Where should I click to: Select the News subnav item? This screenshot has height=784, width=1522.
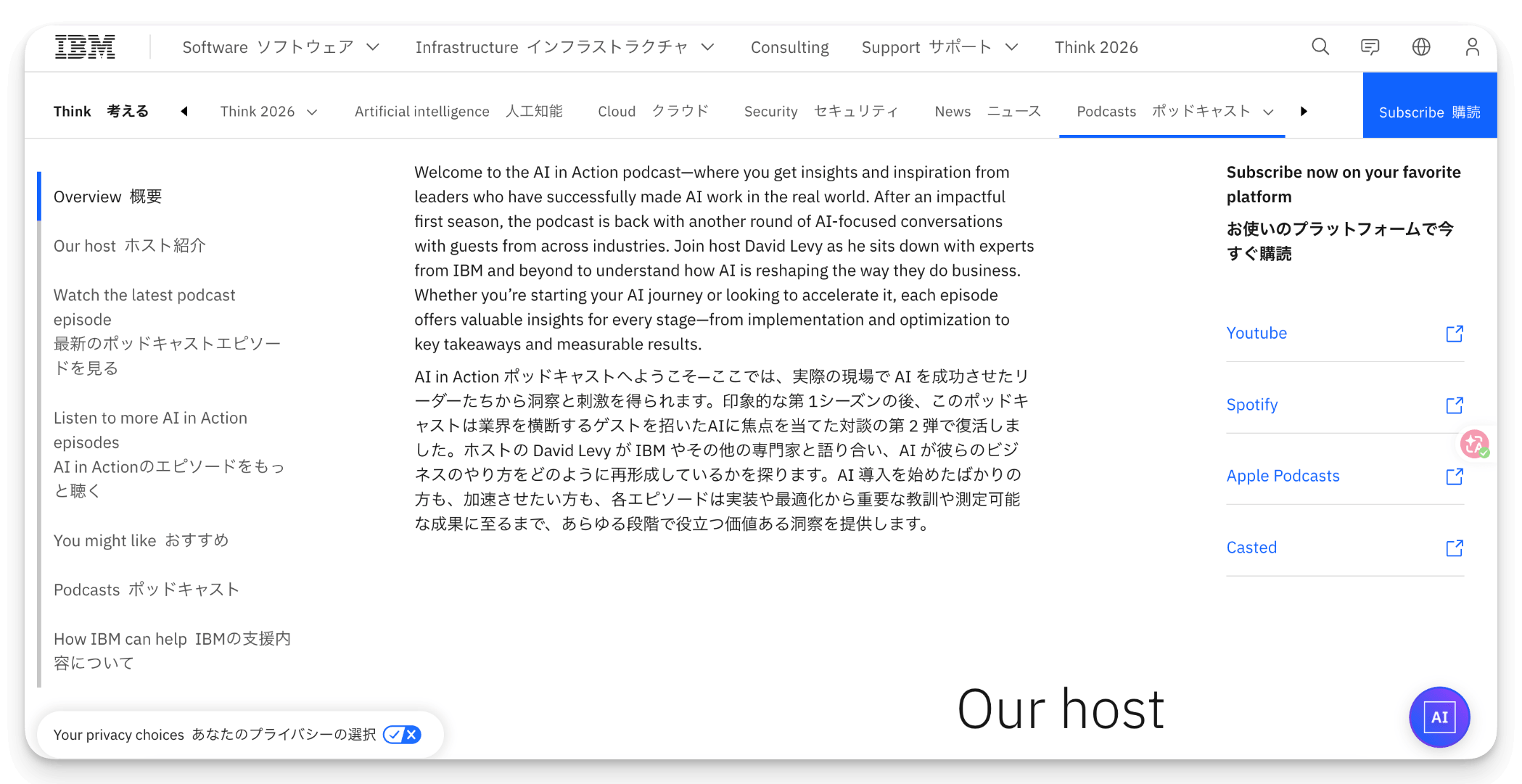coord(988,112)
